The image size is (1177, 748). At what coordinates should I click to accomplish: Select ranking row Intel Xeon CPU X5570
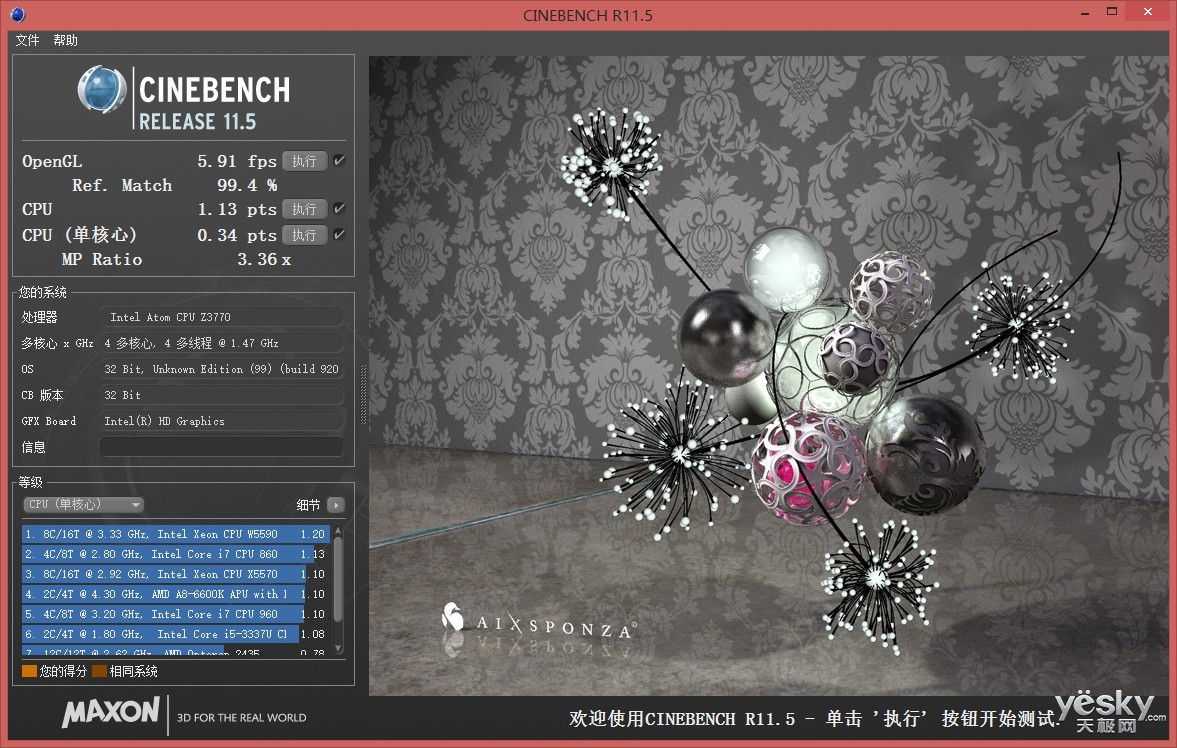pyautogui.click(x=176, y=574)
